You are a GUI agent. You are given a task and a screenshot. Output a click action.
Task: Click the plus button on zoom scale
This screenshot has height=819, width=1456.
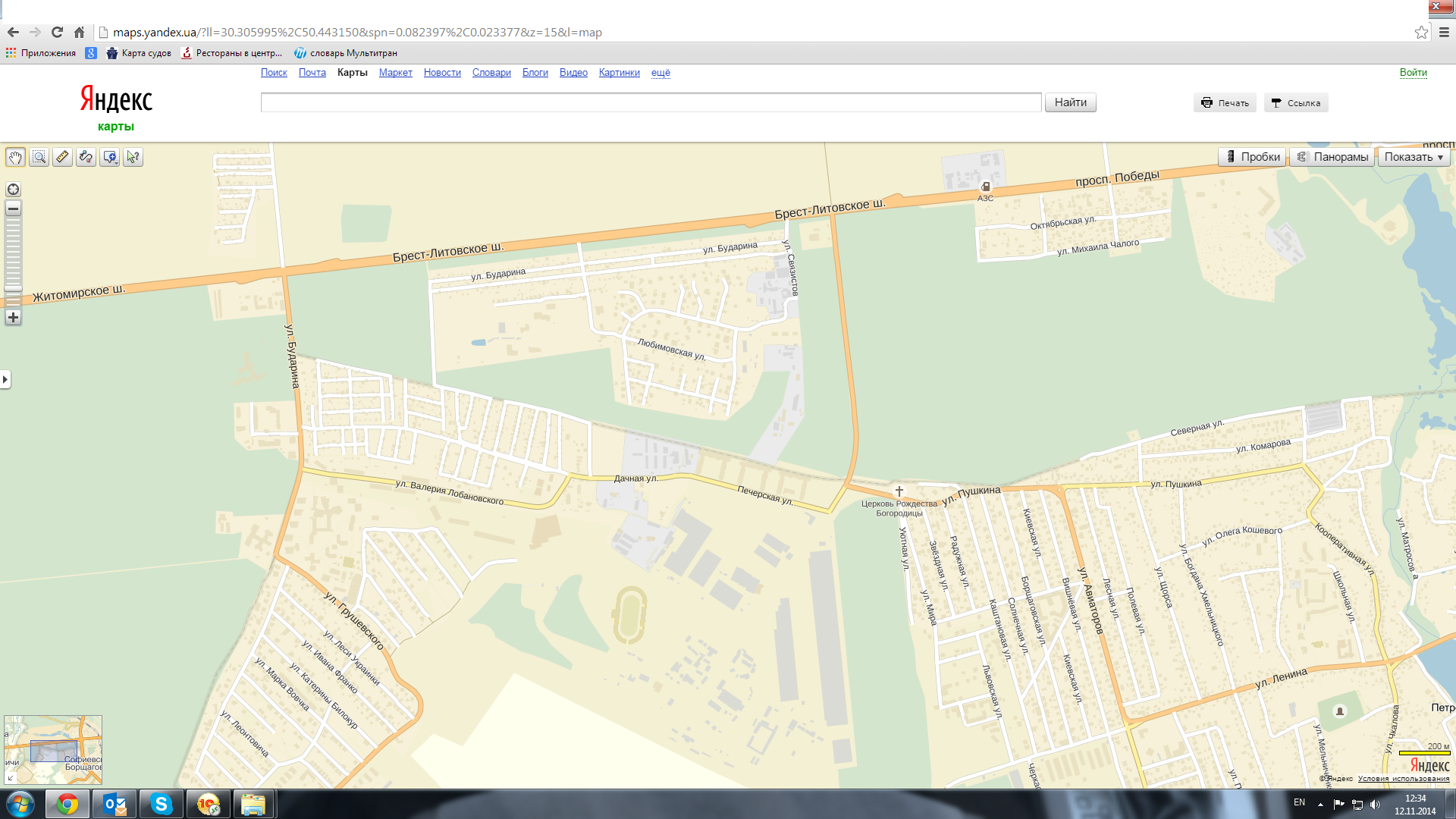[13, 317]
